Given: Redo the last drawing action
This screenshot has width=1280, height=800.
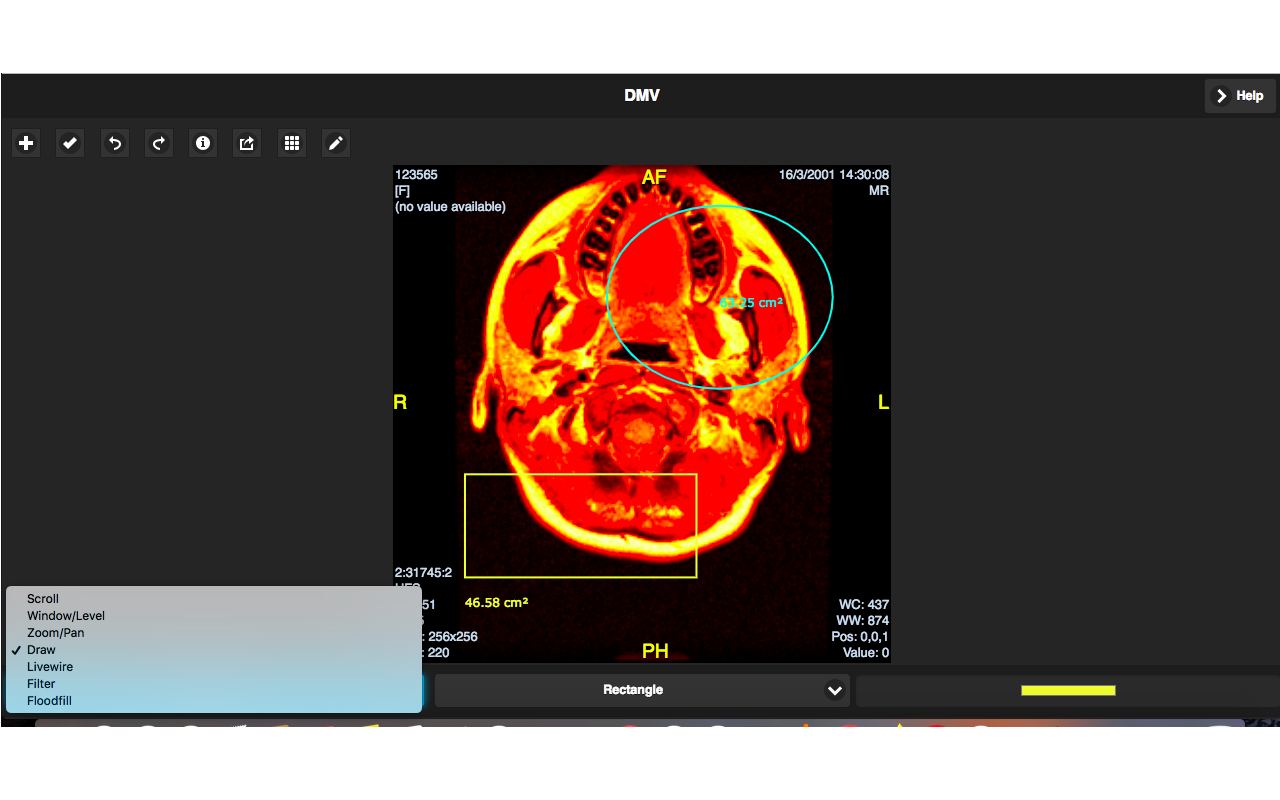Looking at the screenshot, I should (x=159, y=143).
